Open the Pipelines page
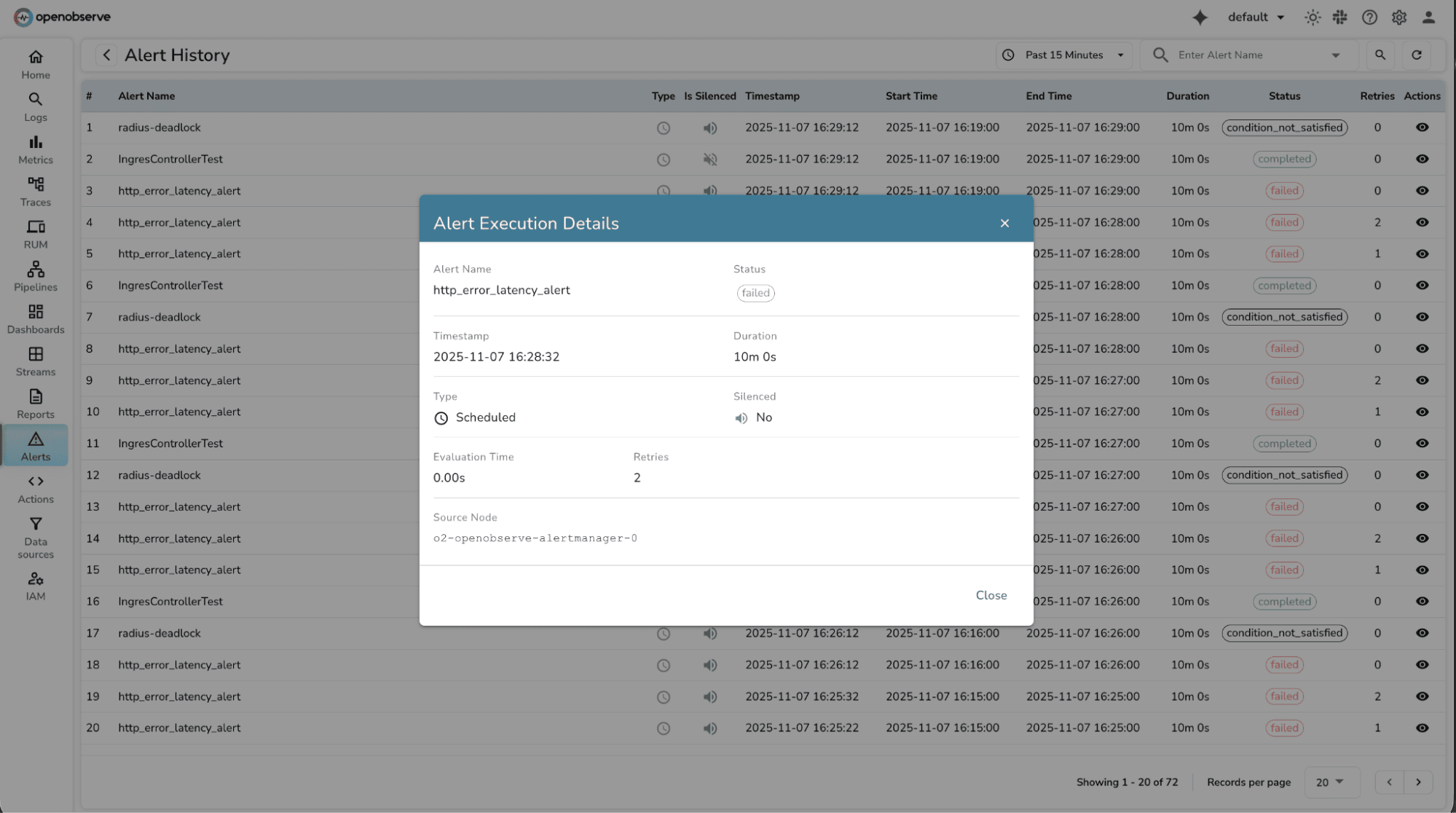Screen dimensions: 1456x813 pyautogui.click(x=35, y=277)
